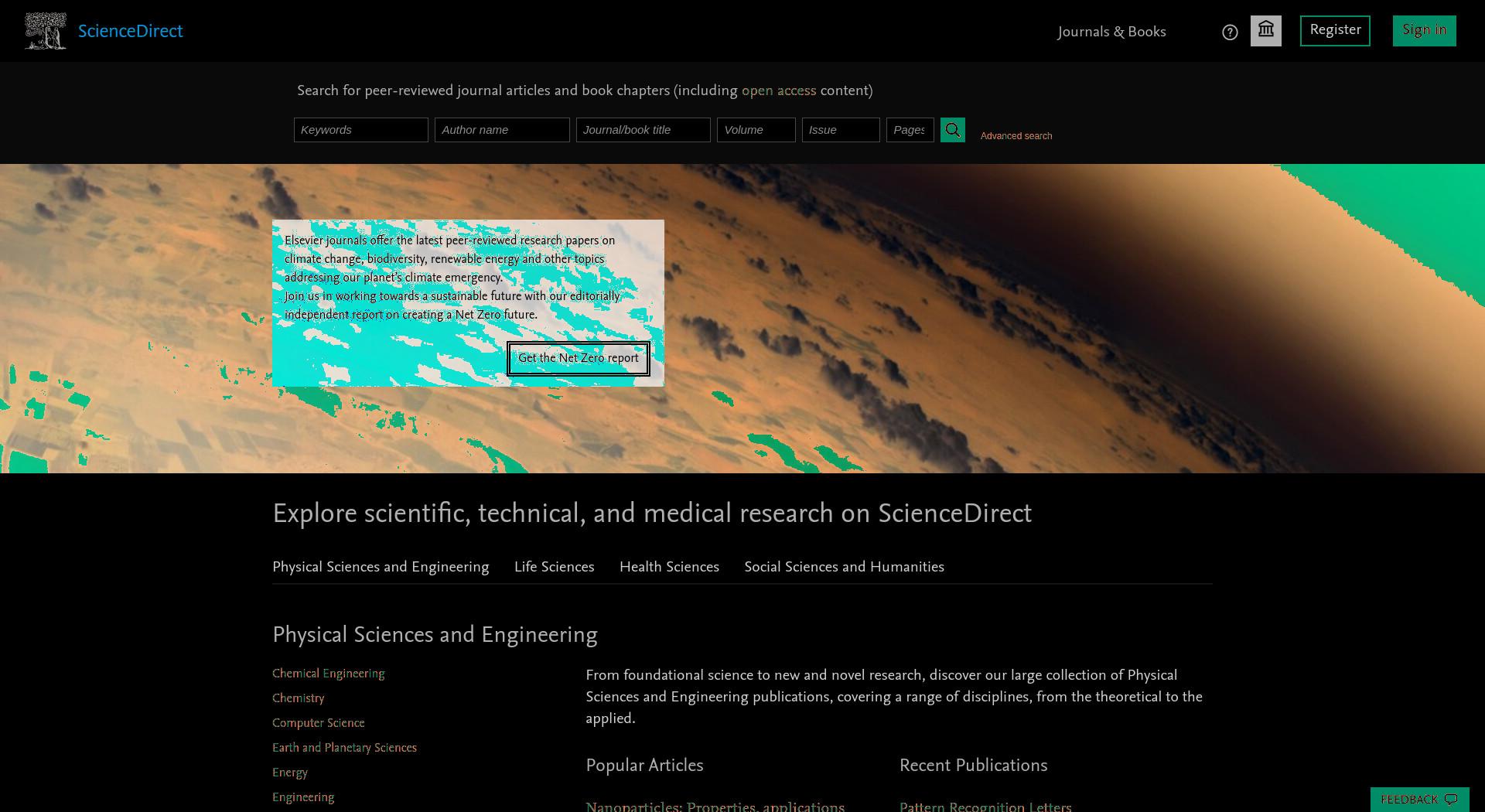Open the Computer Science link
This screenshot has height=812, width=1485.
(319, 723)
